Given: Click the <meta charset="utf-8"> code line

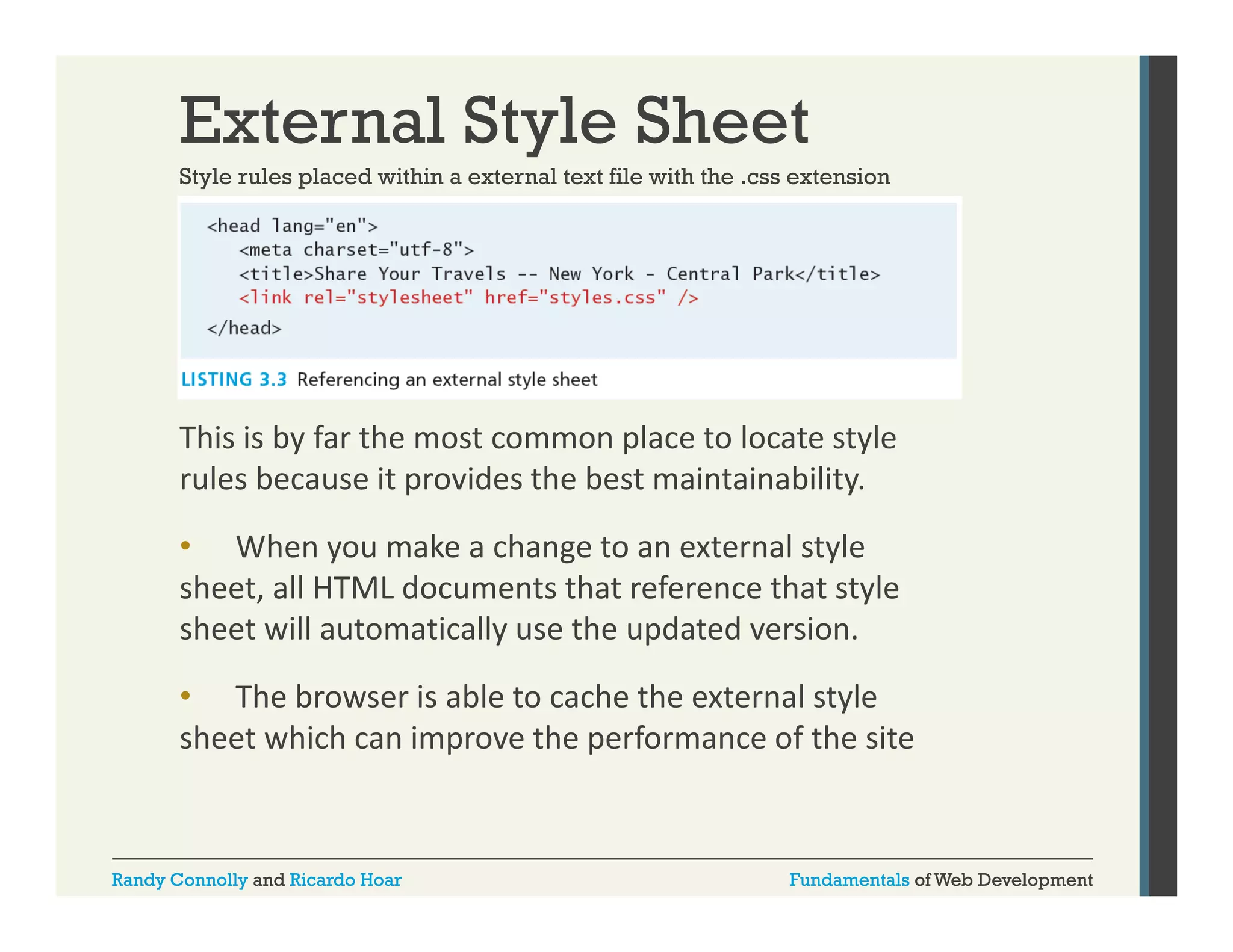Looking at the screenshot, I should pyautogui.click(x=356, y=250).
